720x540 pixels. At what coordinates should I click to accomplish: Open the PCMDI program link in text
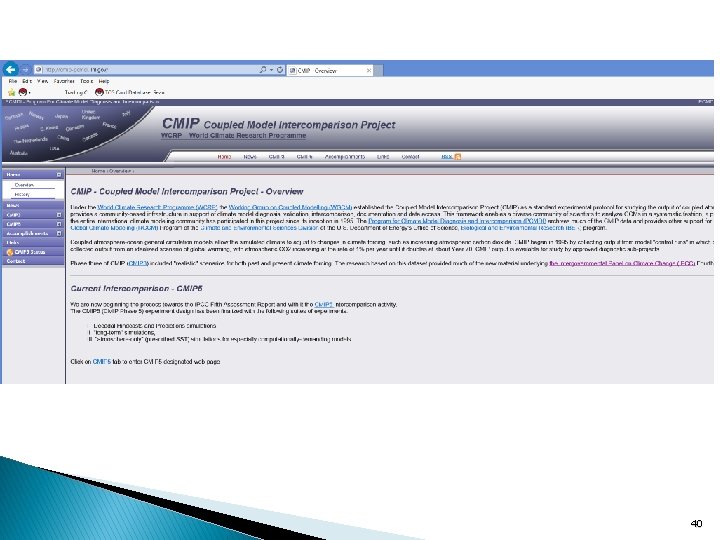(x=457, y=221)
